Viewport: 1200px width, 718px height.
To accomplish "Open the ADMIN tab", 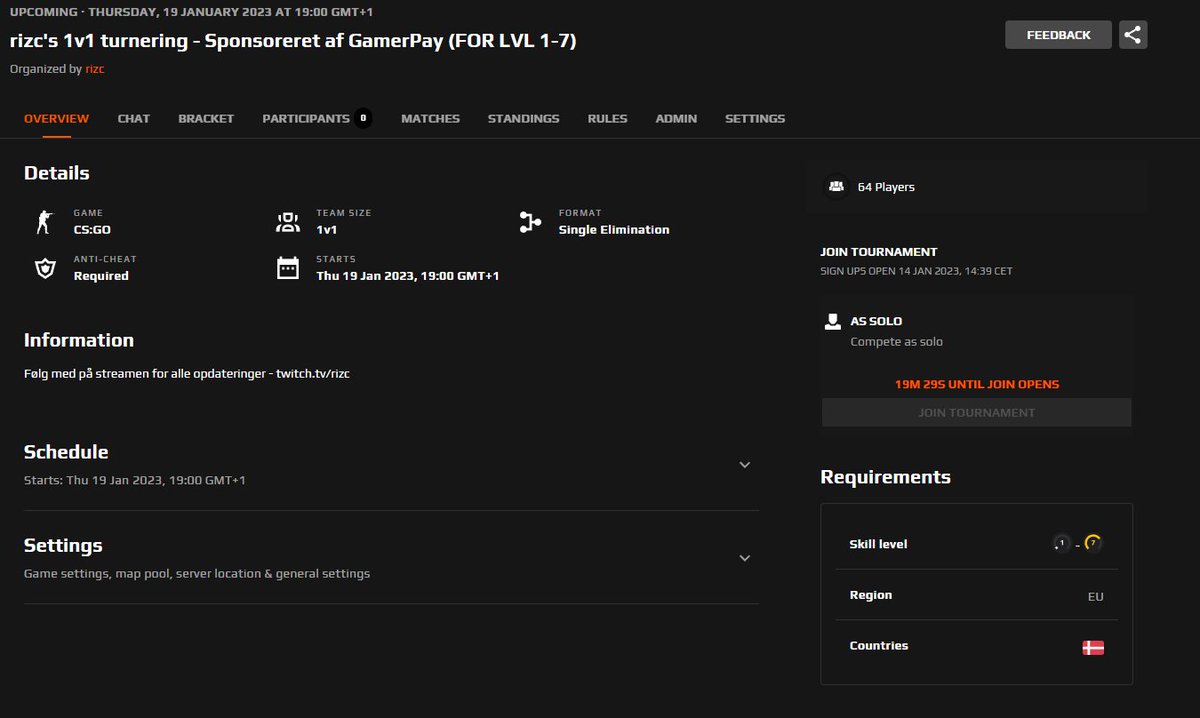I will coord(677,118).
